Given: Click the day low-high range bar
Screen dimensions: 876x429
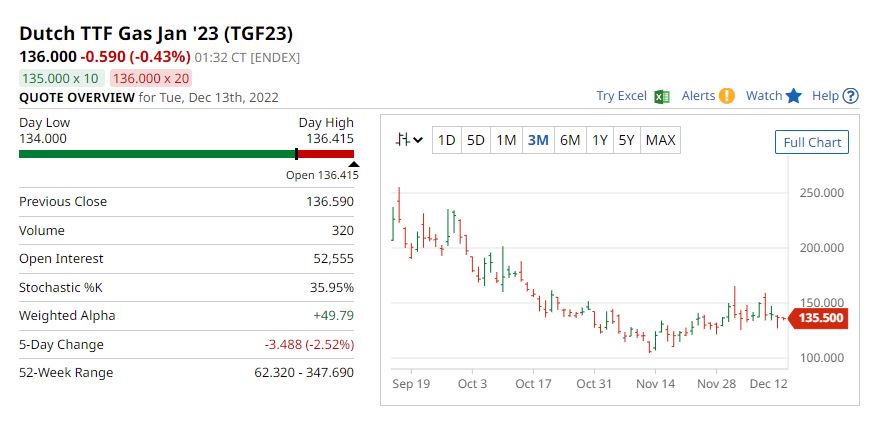Looking at the screenshot, I should click(x=186, y=154).
